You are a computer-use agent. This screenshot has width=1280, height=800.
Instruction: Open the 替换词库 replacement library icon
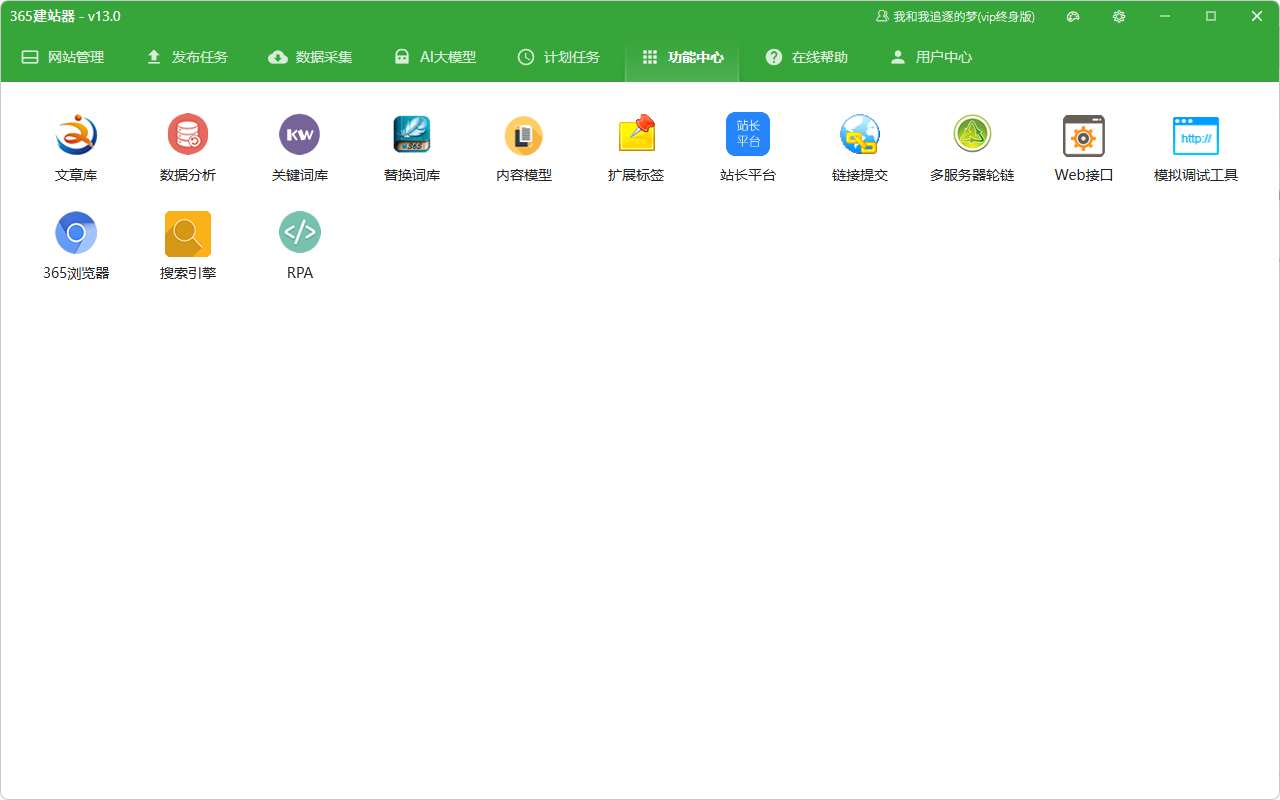[x=412, y=135]
